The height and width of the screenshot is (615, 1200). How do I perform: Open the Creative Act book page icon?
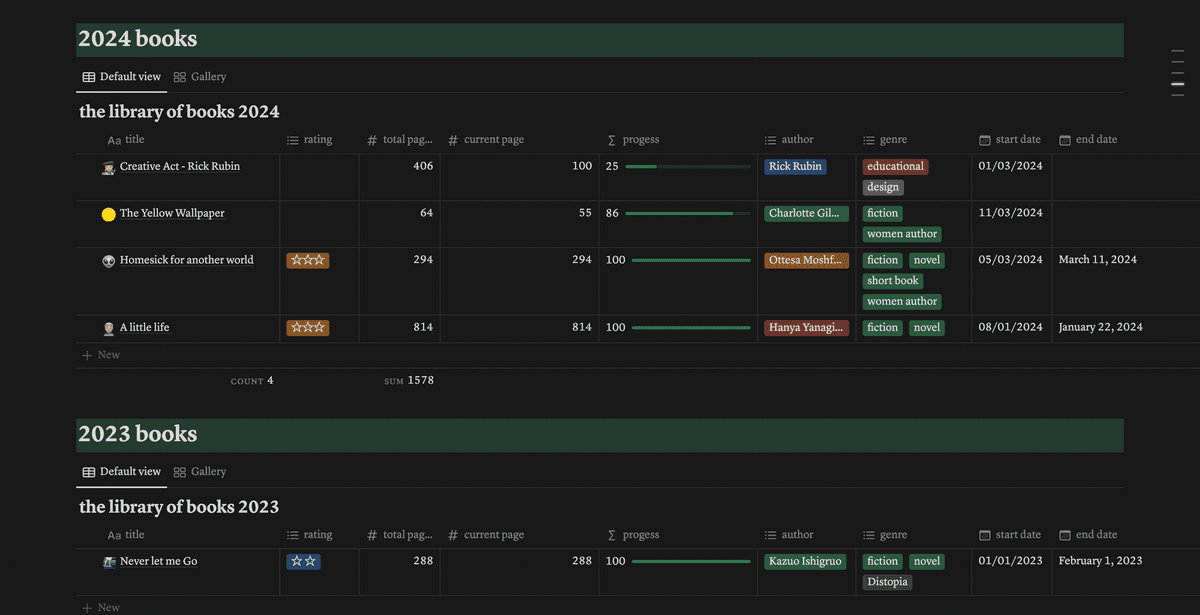tap(108, 167)
